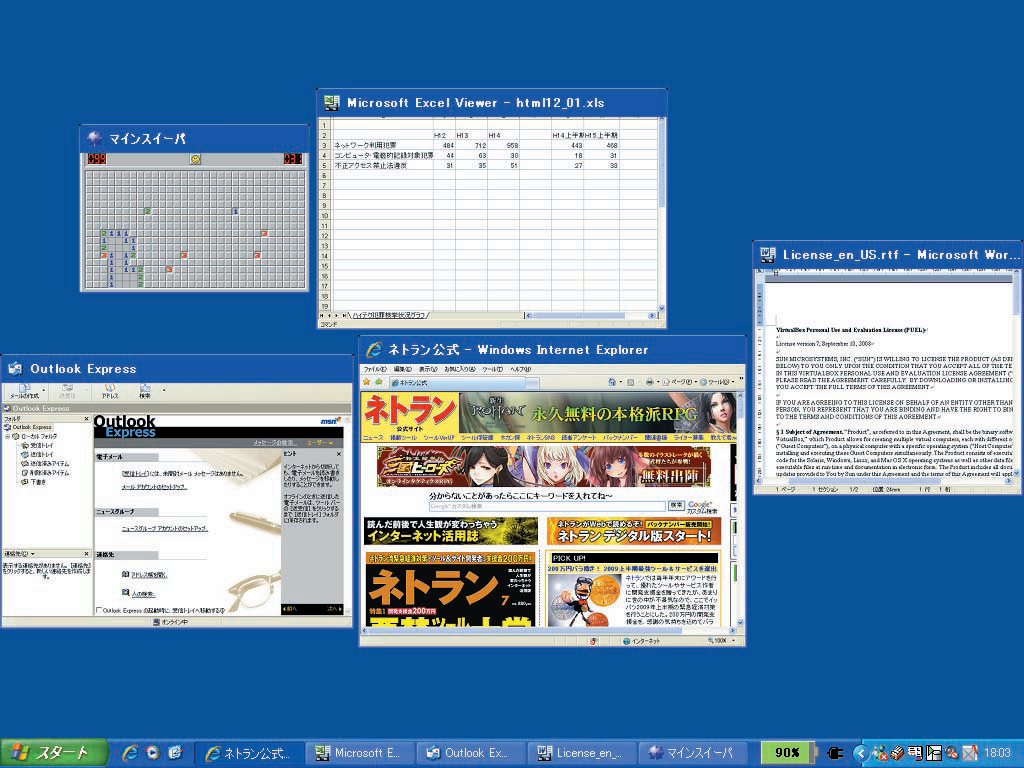Click the msn logo in Outlook Express
This screenshot has width=1024, height=768.
point(330,421)
